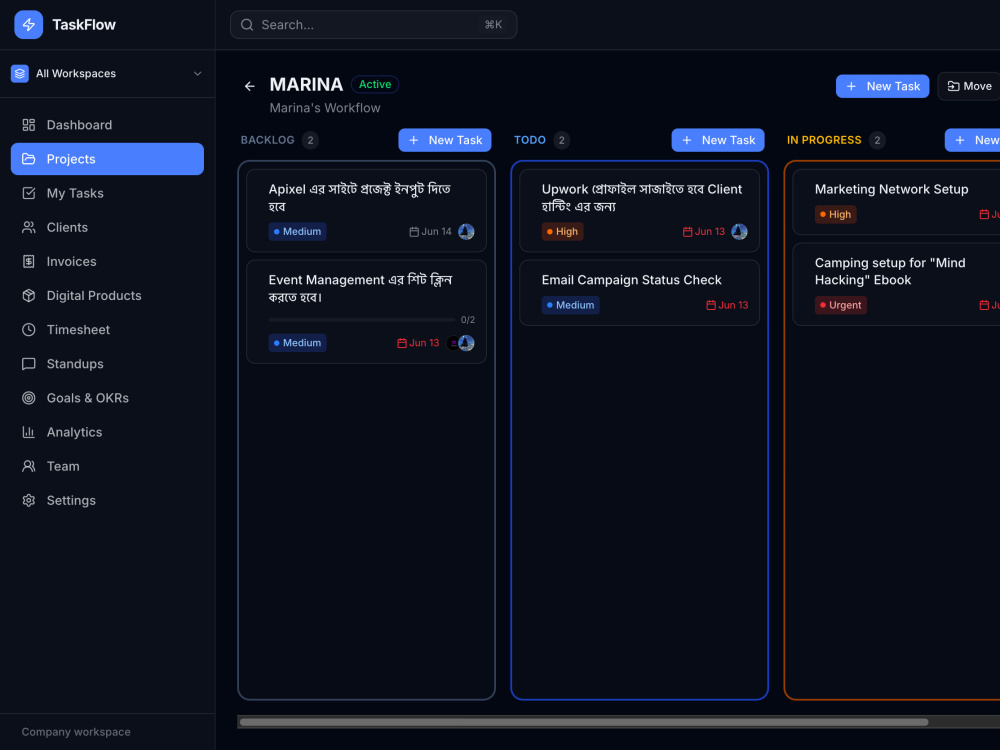Click the Jun 14 calendar icon on Apixel task
1000x750 pixels.
[x=414, y=232]
